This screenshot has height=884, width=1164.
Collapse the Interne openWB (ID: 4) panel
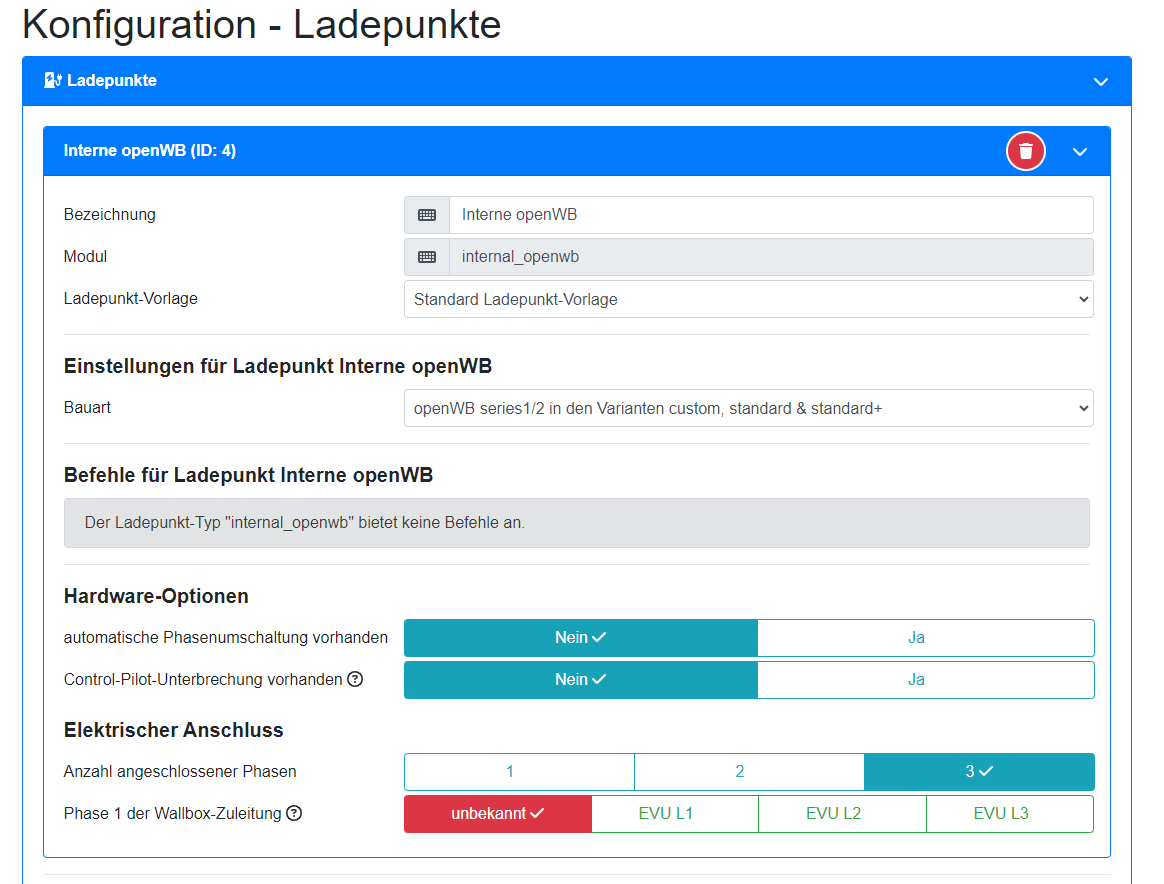click(x=1080, y=152)
